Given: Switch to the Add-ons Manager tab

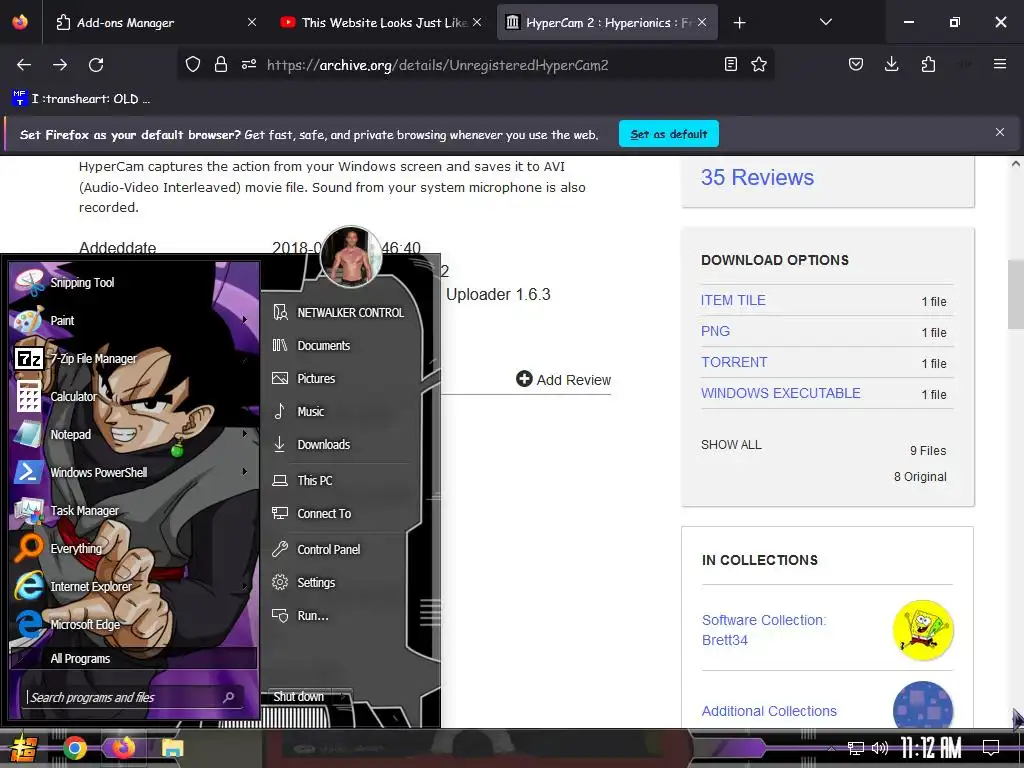Looking at the screenshot, I should [x=153, y=22].
